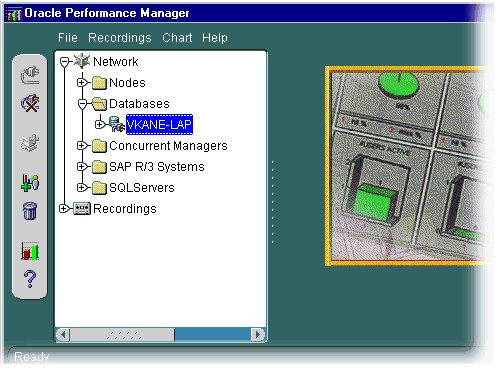Click the tree scrollbar left arrow
498x375 pixels.
pos(63,335)
